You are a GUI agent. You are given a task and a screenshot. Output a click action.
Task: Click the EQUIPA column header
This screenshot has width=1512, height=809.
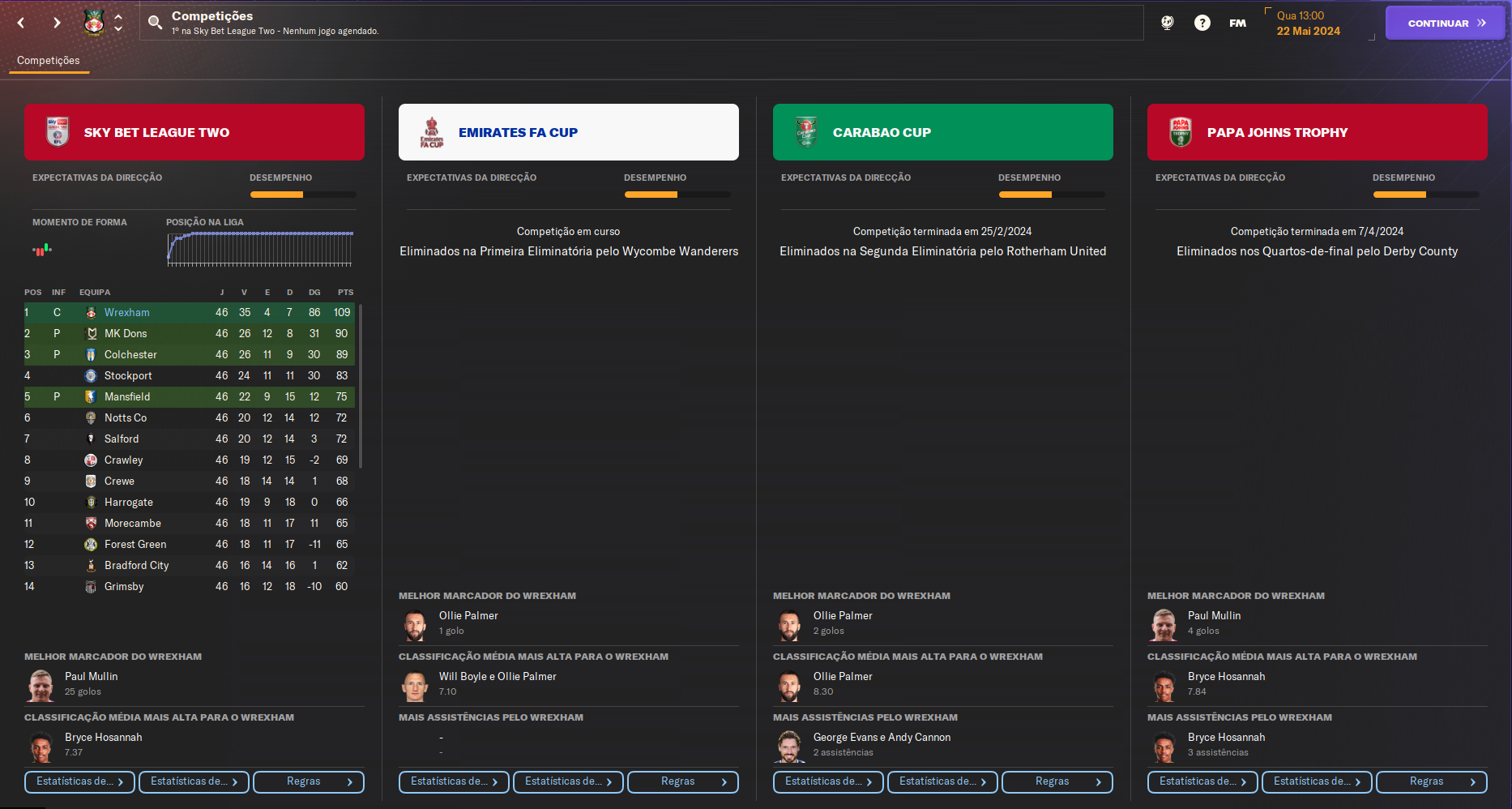95,293
